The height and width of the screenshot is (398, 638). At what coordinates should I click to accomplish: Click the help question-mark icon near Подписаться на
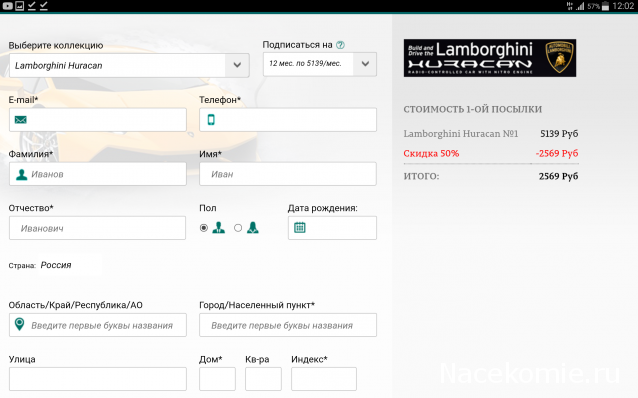341,45
